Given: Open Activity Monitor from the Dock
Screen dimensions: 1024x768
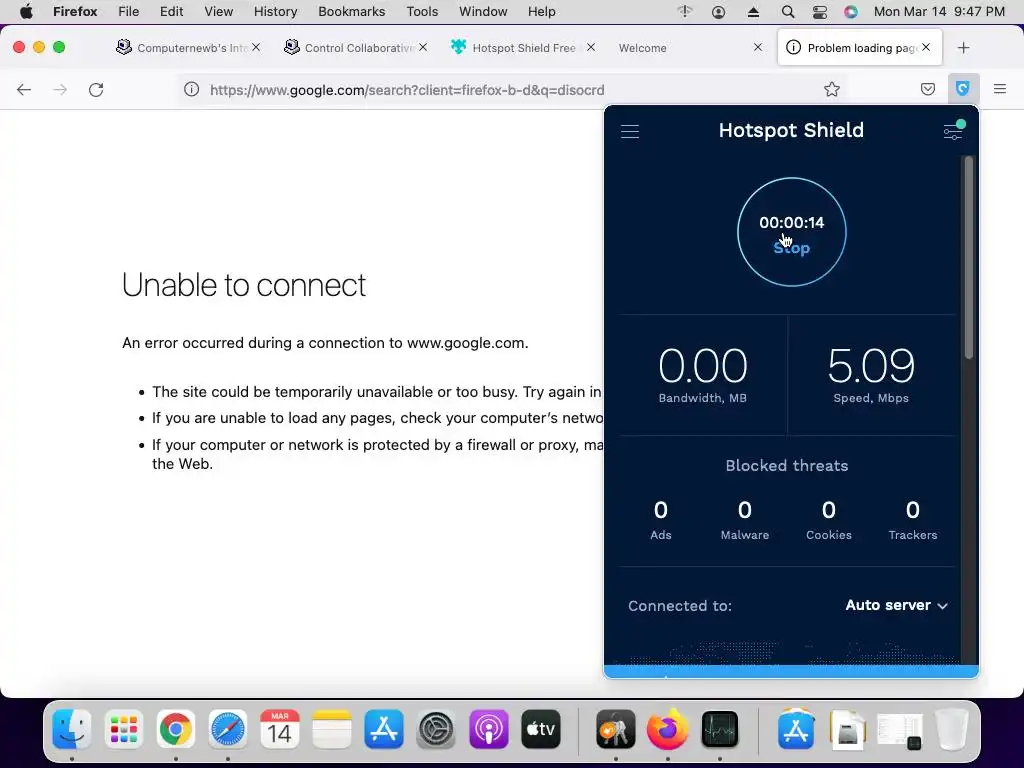Looking at the screenshot, I should (720, 729).
